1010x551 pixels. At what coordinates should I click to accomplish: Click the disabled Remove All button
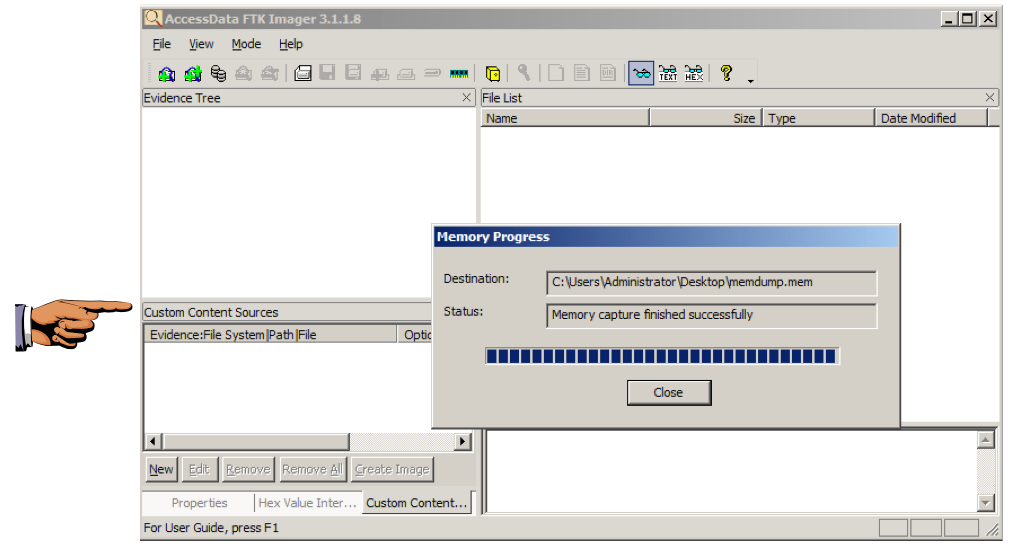point(312,469)
